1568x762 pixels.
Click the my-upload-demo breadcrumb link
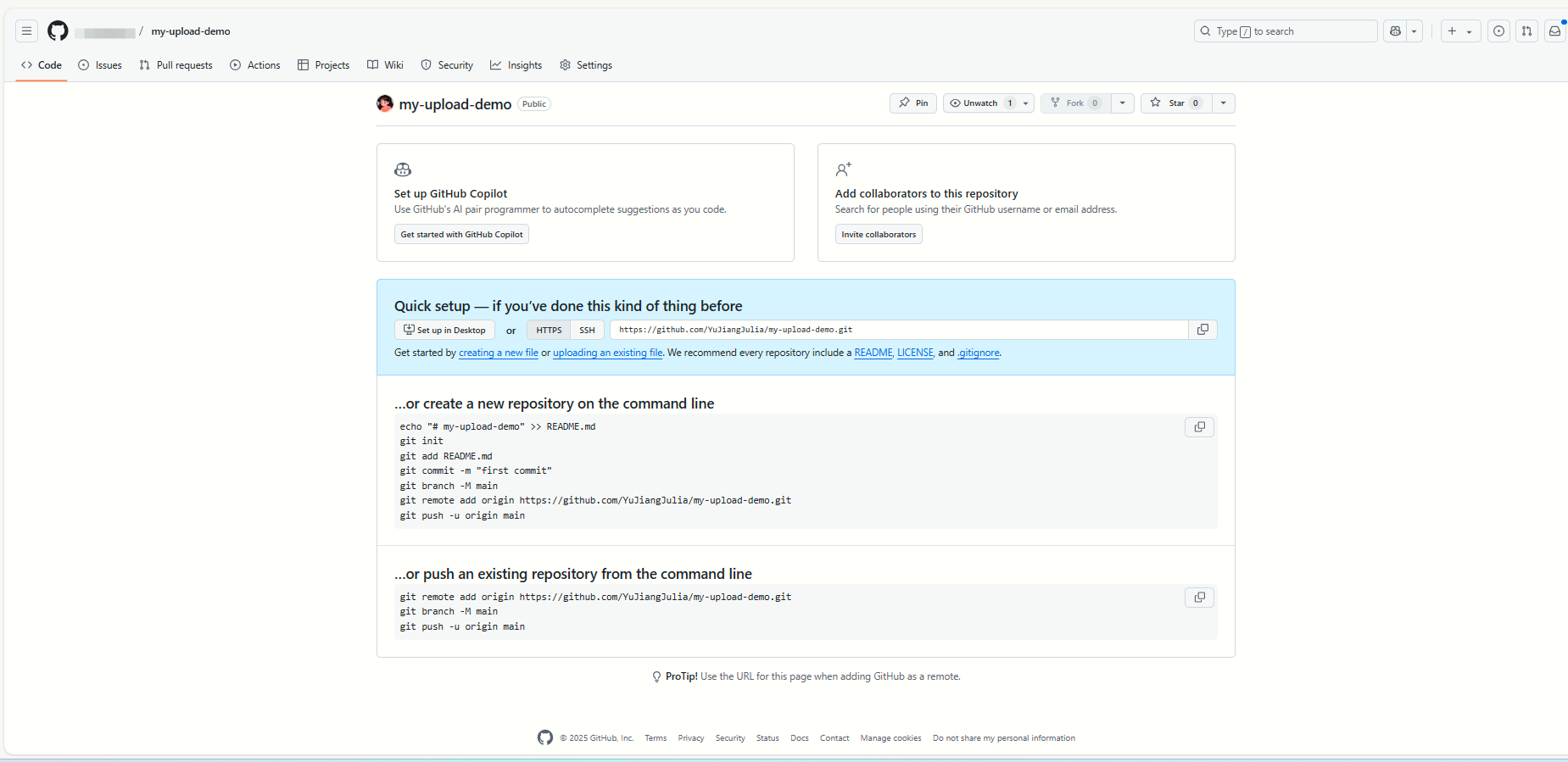[191, 31]
